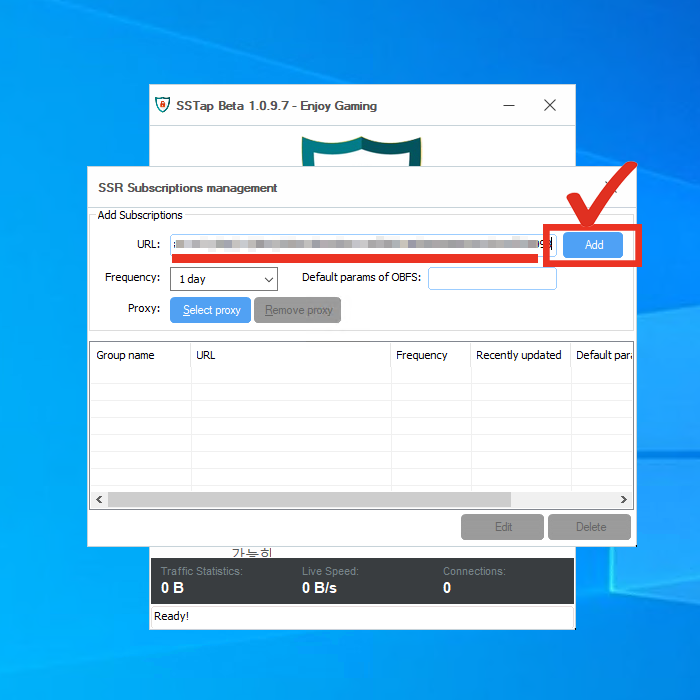Screen dimensions: 700x700
Task: Click the horizontal scrollbar thumb
Action: pyautogui.click(x=309, y=500)
